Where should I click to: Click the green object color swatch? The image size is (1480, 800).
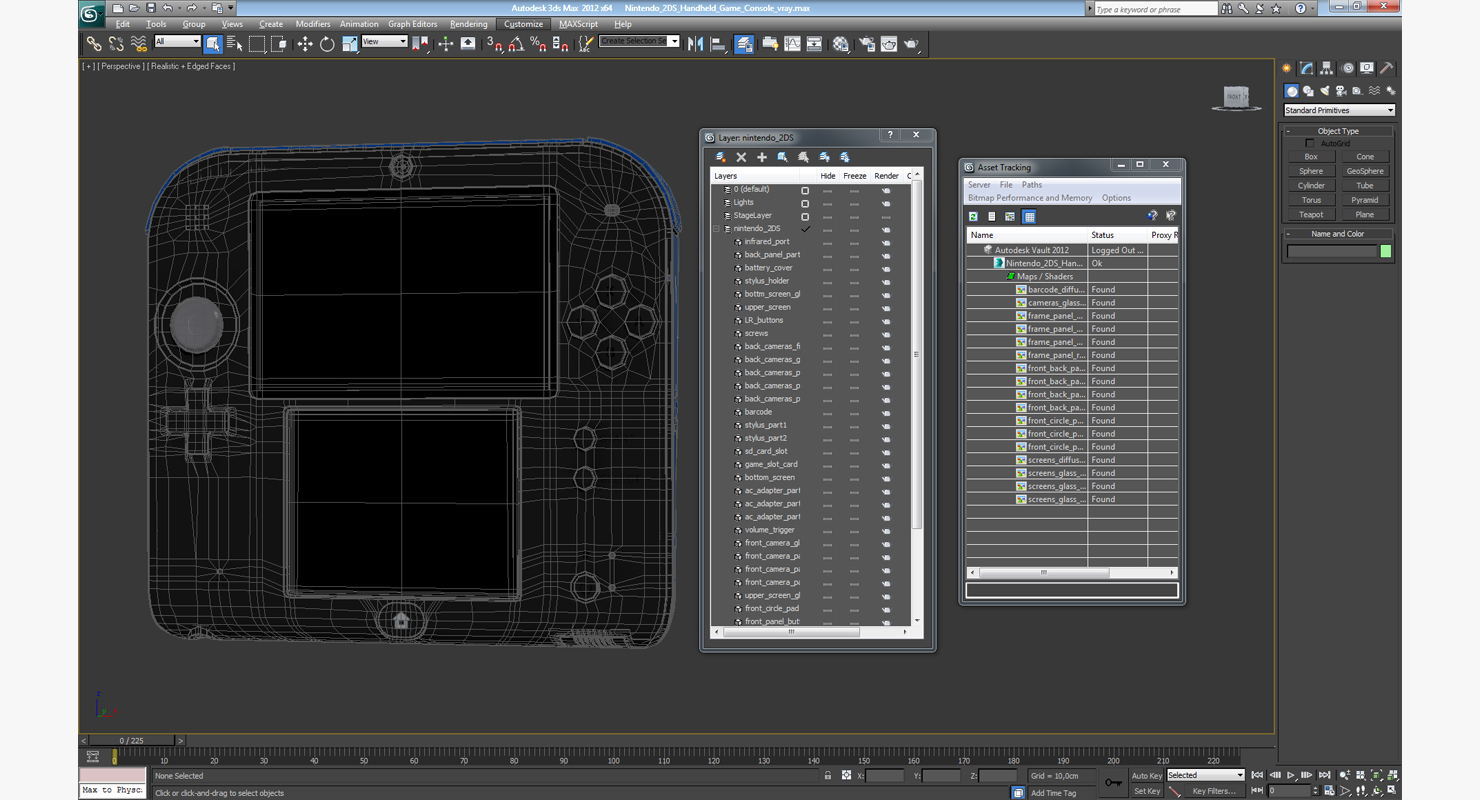pyautogui.click(x=1386, y=252)
